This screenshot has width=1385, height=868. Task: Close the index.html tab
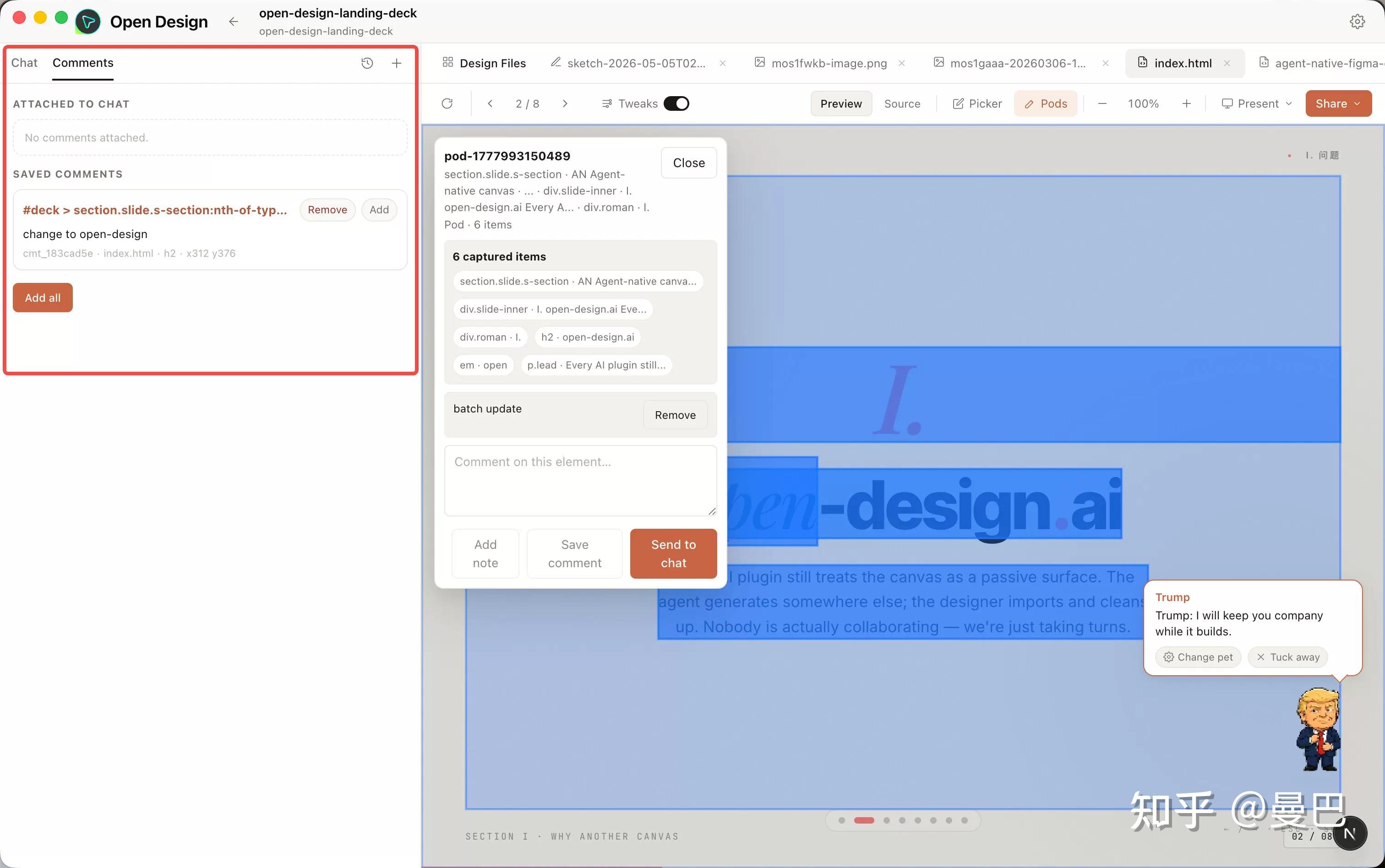tap(1227, 63)
